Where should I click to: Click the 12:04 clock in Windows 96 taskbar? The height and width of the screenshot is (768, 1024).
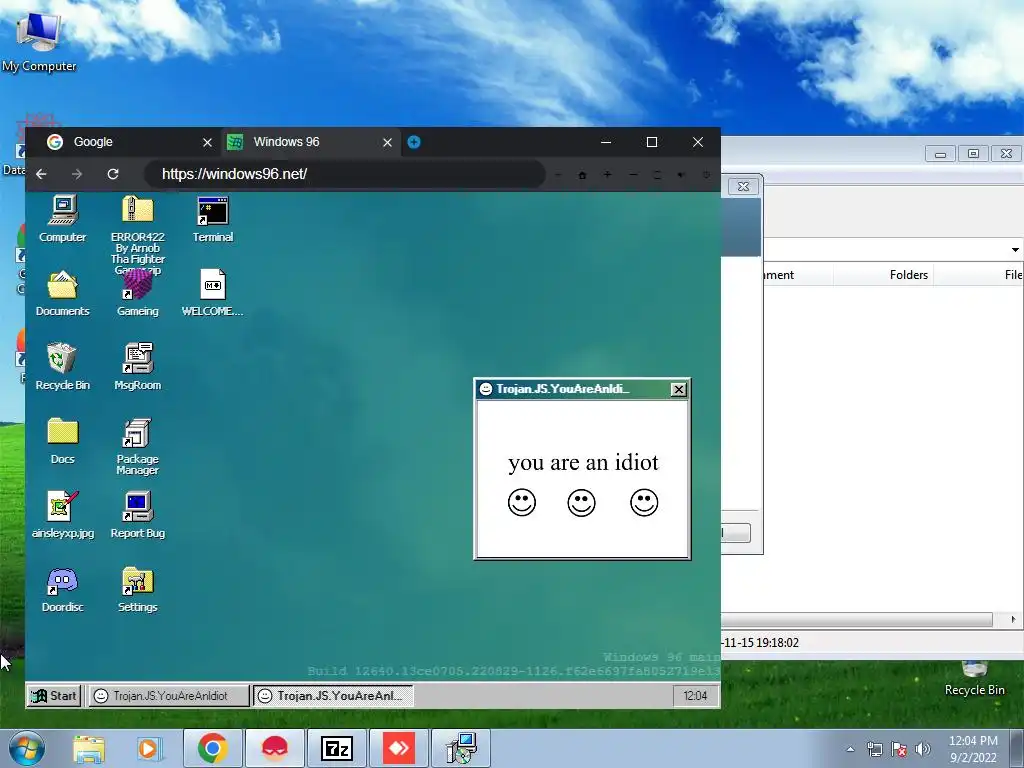pos(696,696)
